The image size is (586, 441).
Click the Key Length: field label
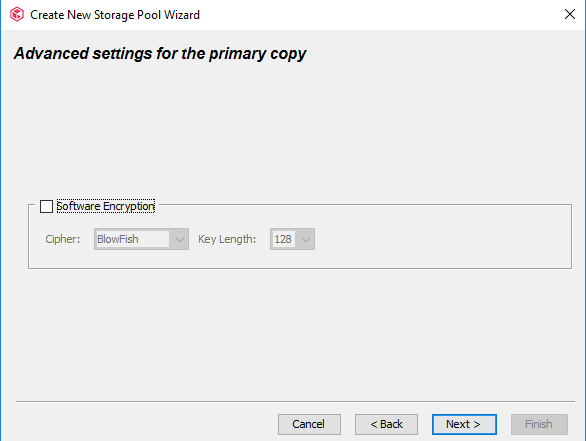227,239
